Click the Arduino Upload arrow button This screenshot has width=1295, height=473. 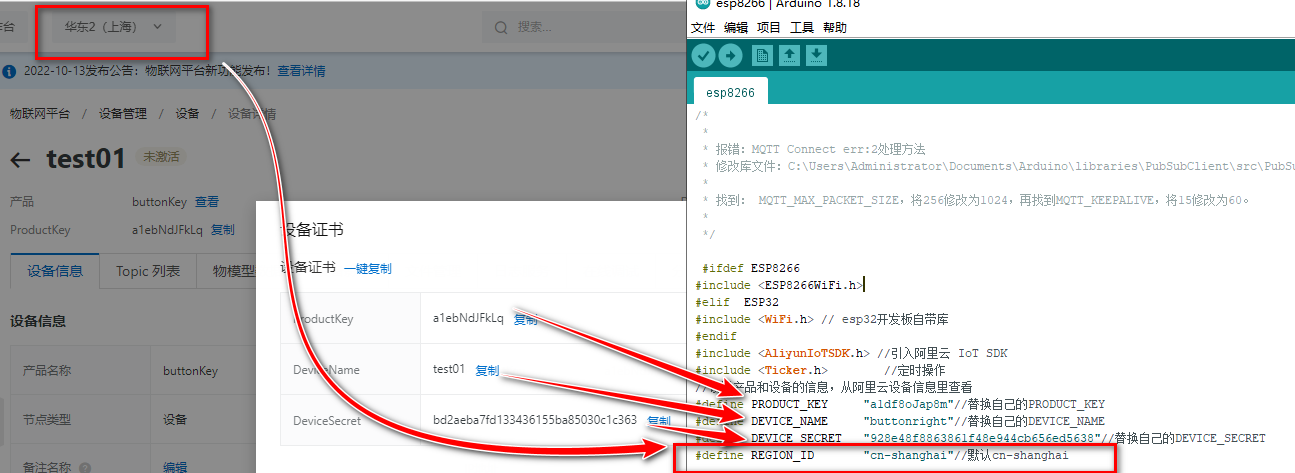coord(732,55)
